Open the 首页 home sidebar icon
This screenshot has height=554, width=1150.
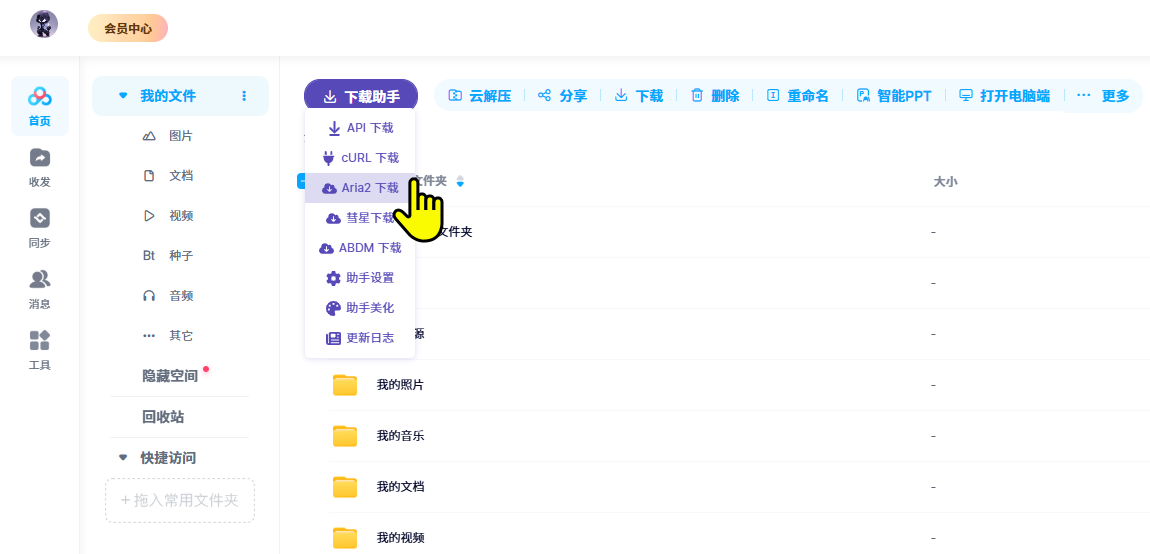click(x=40, y=106)
